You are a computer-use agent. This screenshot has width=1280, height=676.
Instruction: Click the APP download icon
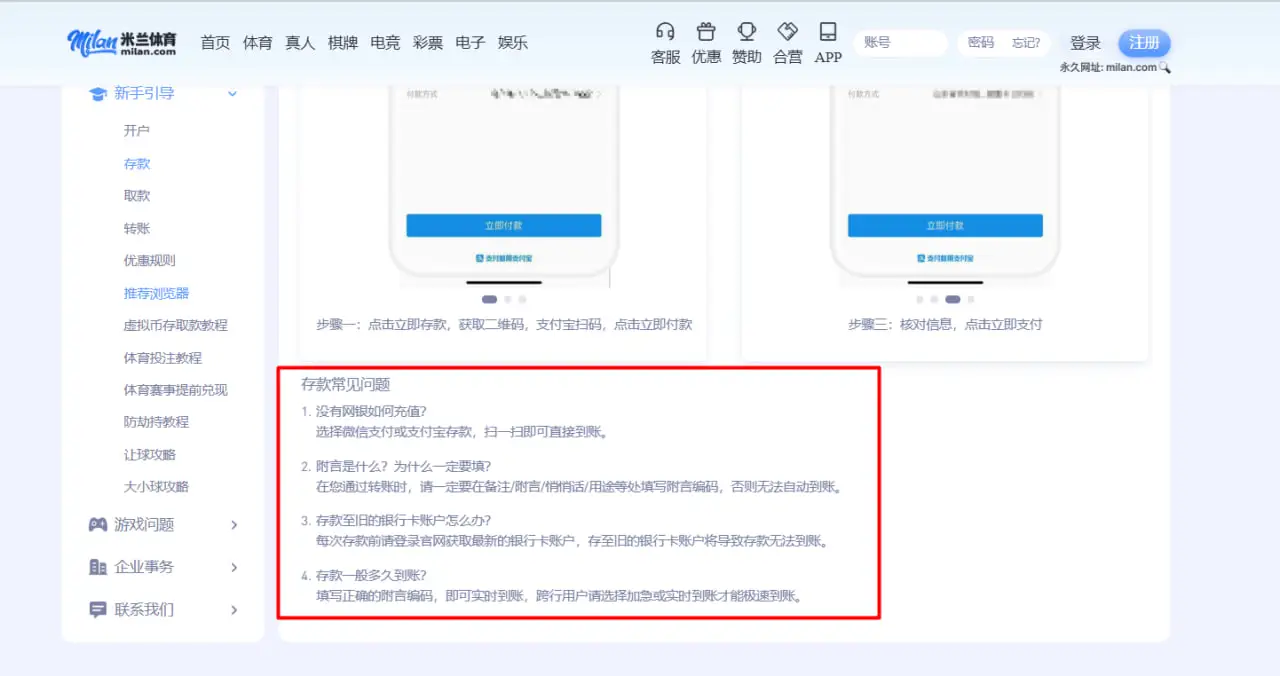(827, 31)
